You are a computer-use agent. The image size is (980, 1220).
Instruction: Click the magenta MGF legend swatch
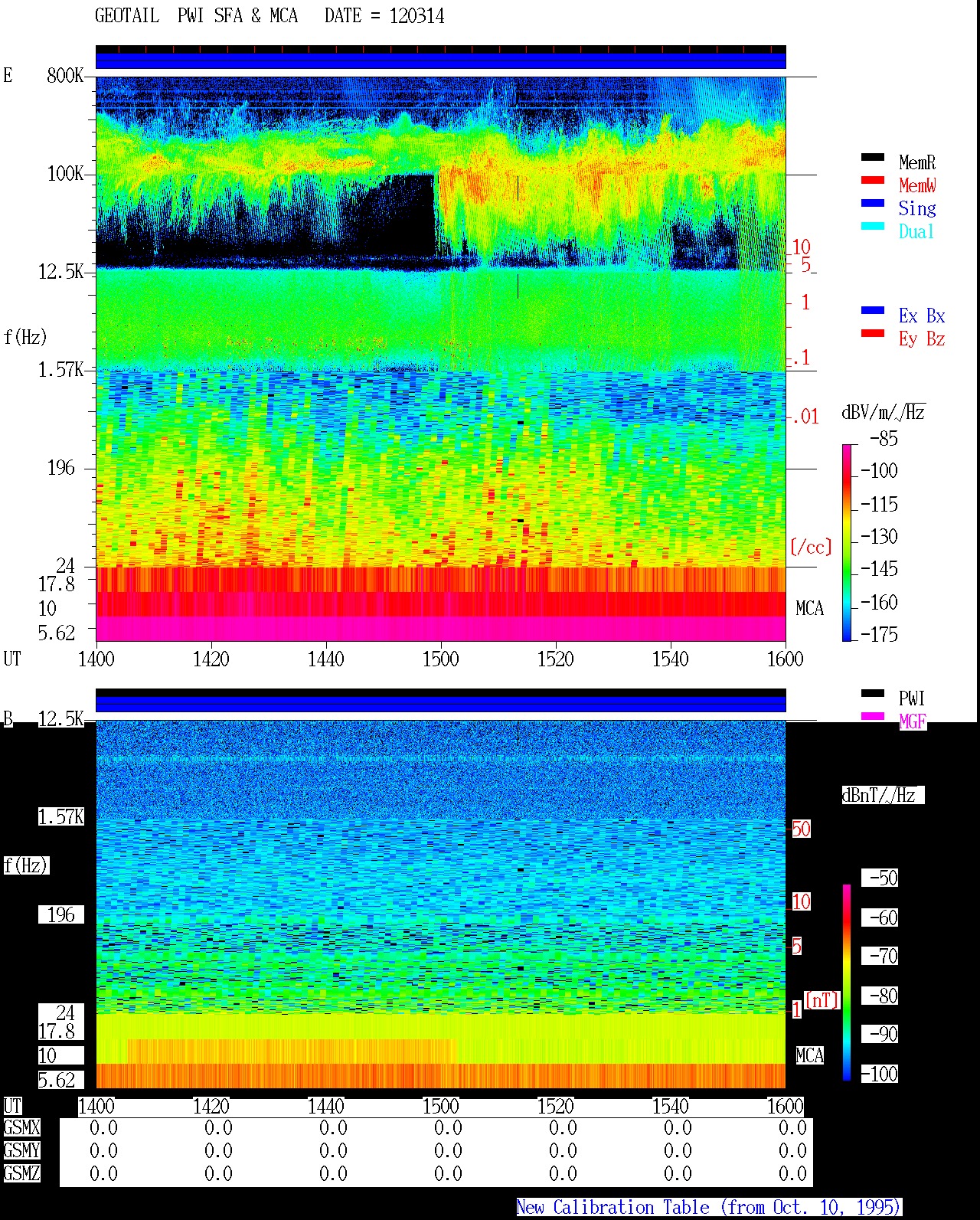(x=873, y=716)
